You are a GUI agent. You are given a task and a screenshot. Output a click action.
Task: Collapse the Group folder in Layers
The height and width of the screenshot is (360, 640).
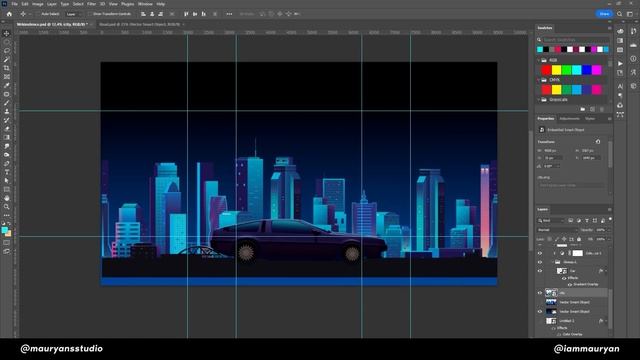click(552, 262)
